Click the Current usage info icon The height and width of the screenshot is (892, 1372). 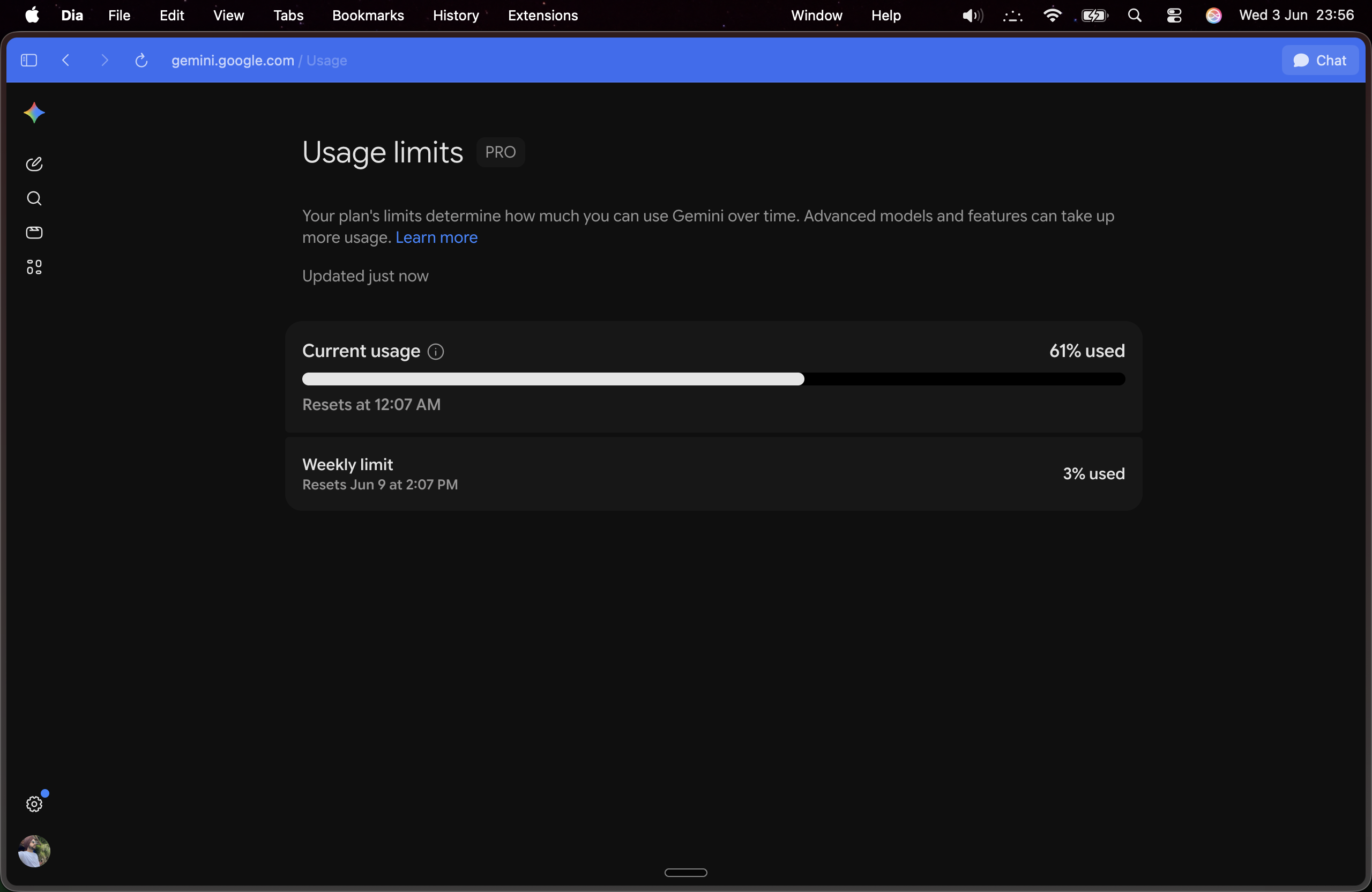(x=436, y=352)
